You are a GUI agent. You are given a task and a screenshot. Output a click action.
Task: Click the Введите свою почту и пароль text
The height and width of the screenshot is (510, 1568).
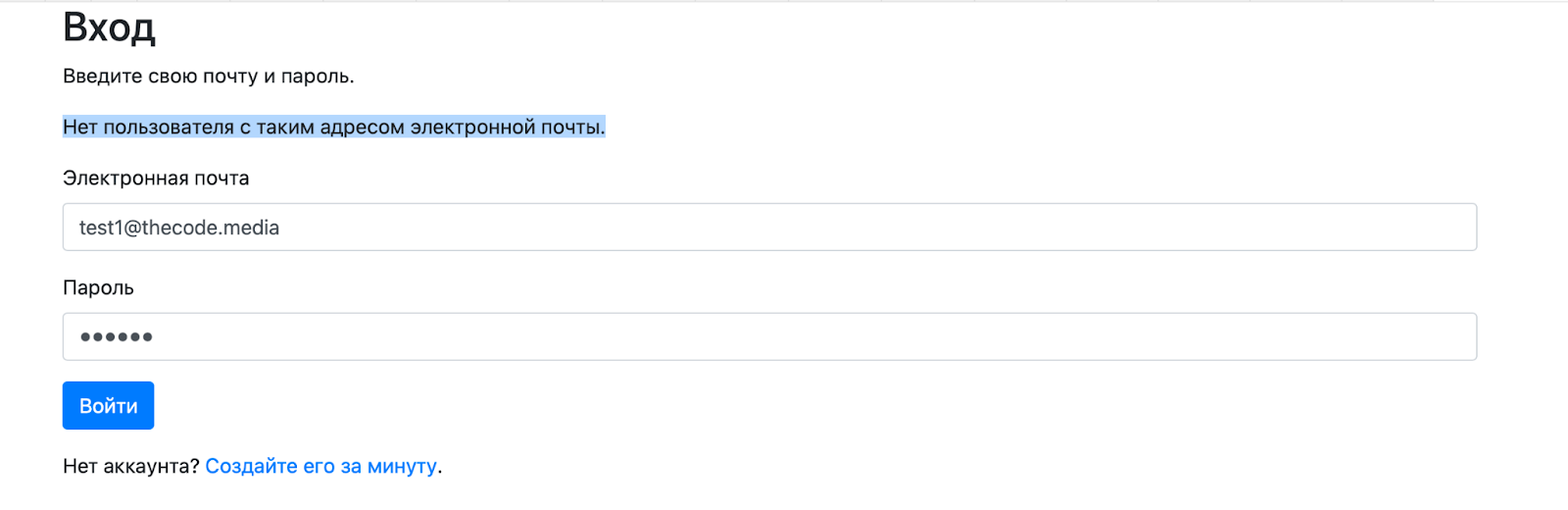pyautogui.click(x=208, y=76)
